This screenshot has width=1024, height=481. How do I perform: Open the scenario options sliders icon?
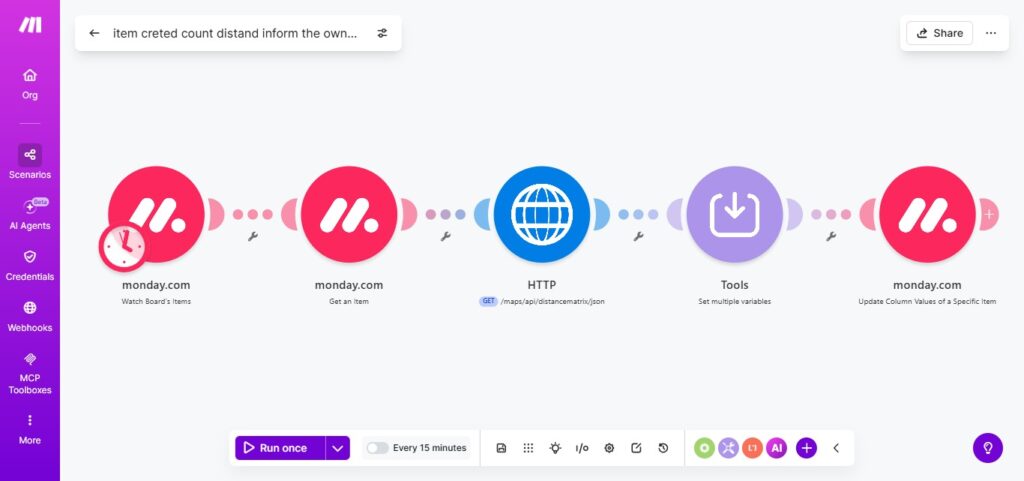[383, 33]
